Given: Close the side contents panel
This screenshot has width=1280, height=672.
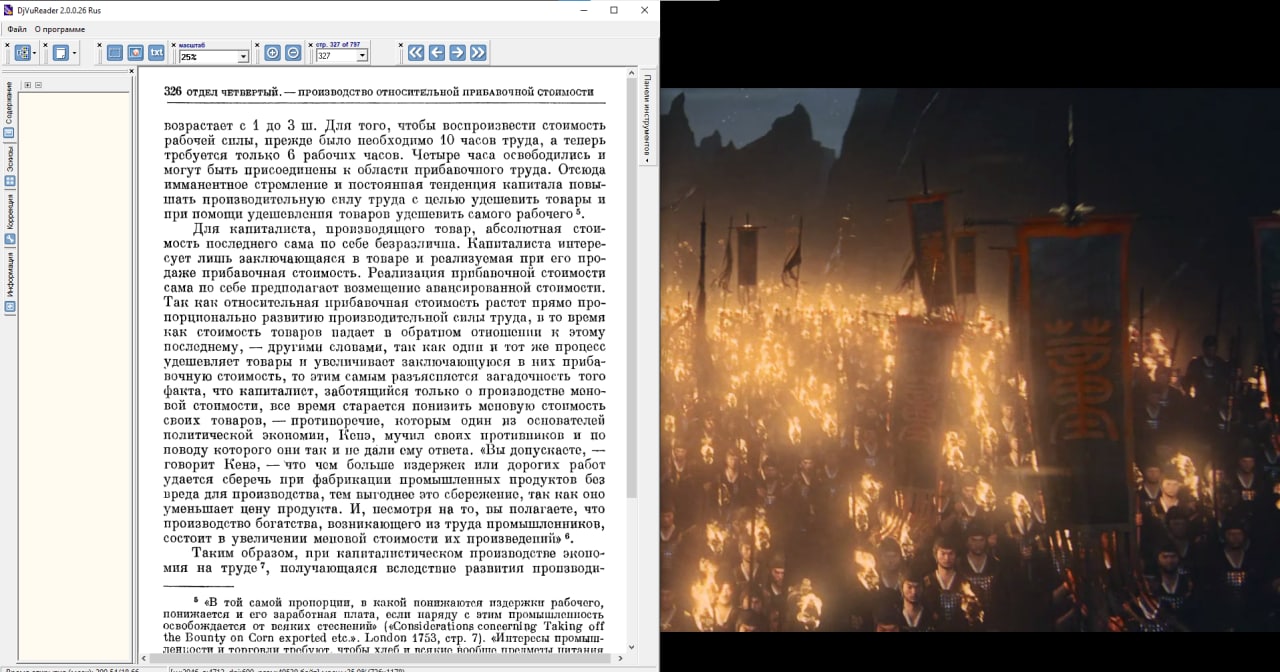Looking at the screenshot, I should tap(132, 71).
